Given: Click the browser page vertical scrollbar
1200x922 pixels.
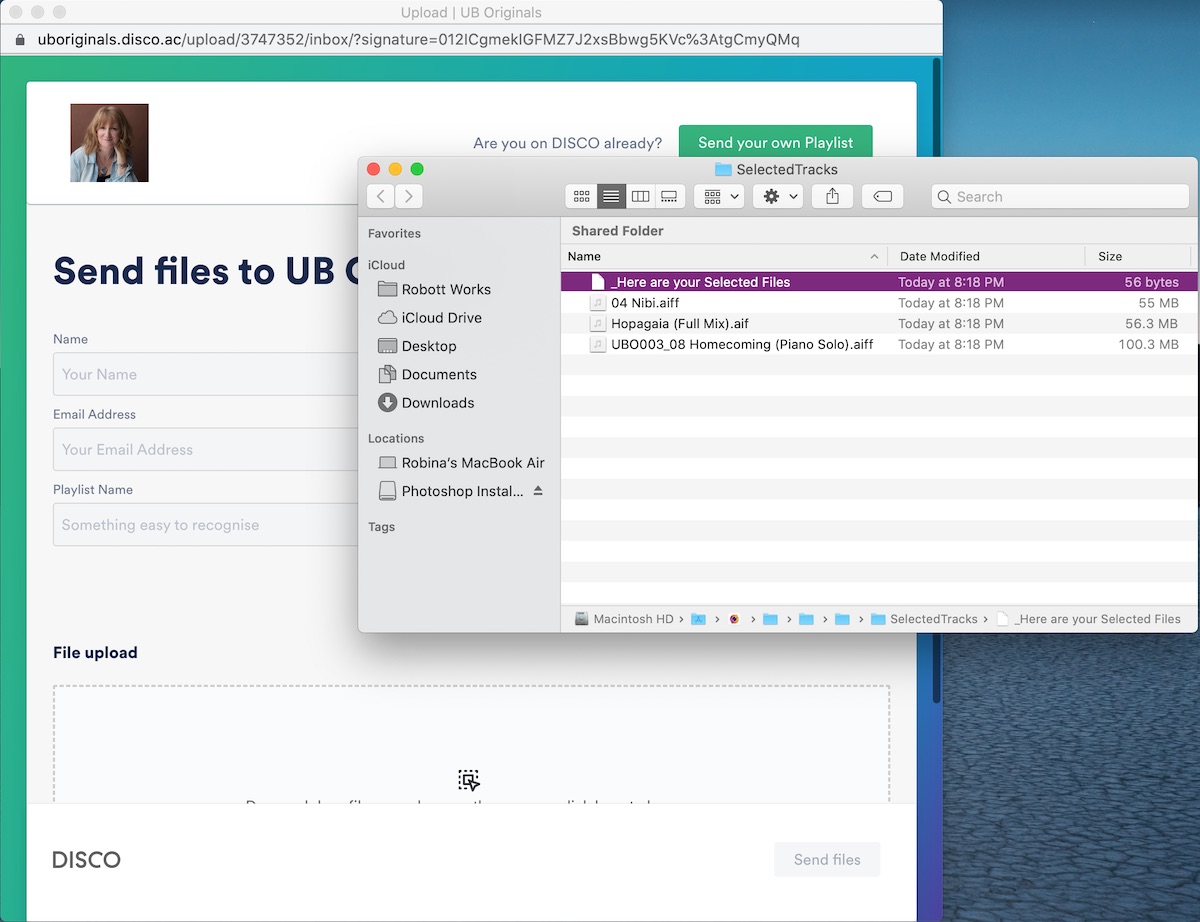Looking at the screenshot, I should tap(936, 380).
